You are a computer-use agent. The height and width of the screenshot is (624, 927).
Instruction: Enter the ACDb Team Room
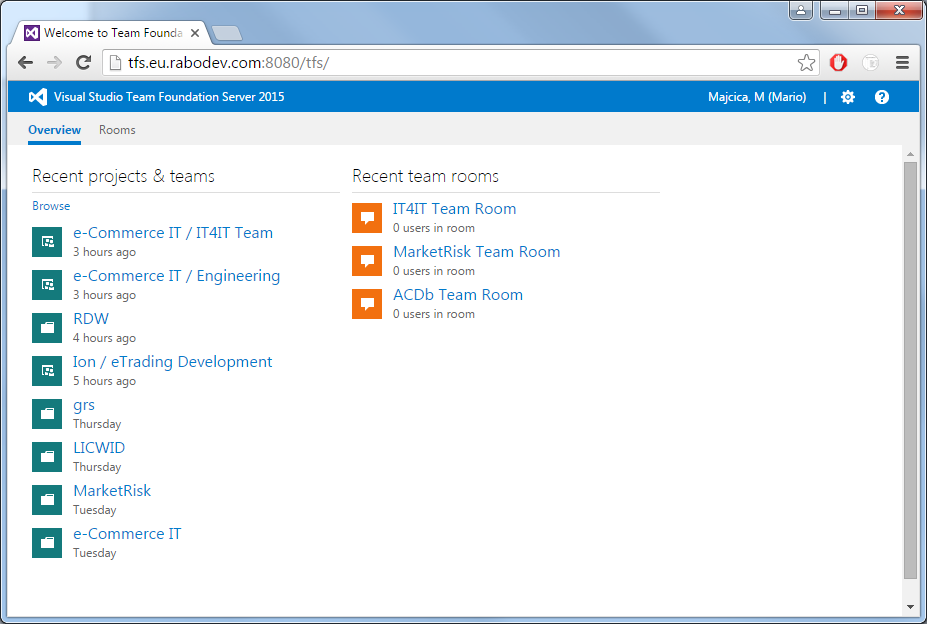tap(458, 295)
